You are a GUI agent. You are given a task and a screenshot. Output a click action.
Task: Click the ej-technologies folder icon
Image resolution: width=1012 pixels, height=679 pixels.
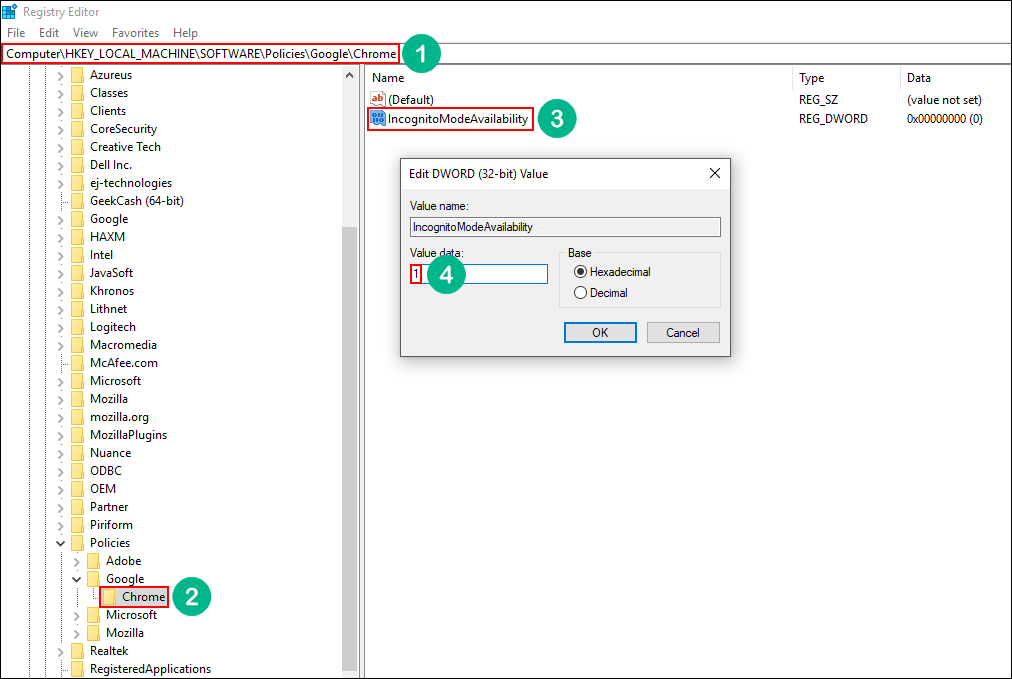(77, 183)
